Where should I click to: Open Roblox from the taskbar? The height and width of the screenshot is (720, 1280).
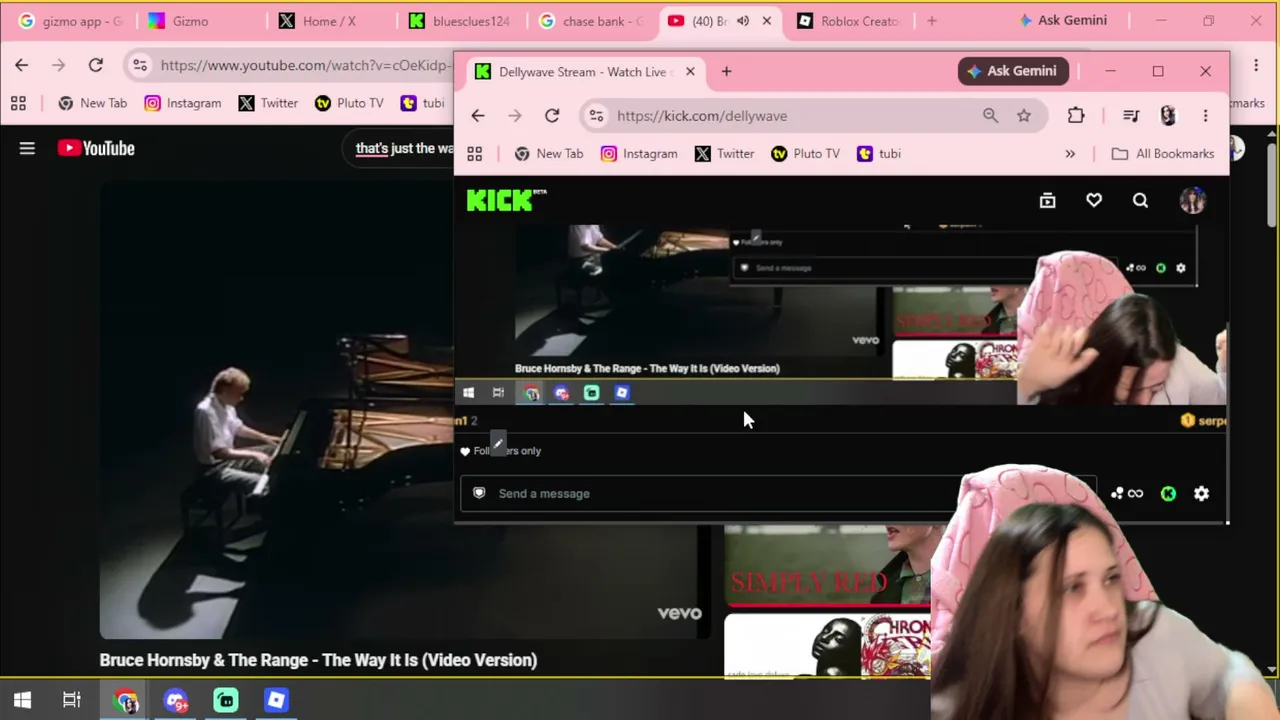coord(276,700)
